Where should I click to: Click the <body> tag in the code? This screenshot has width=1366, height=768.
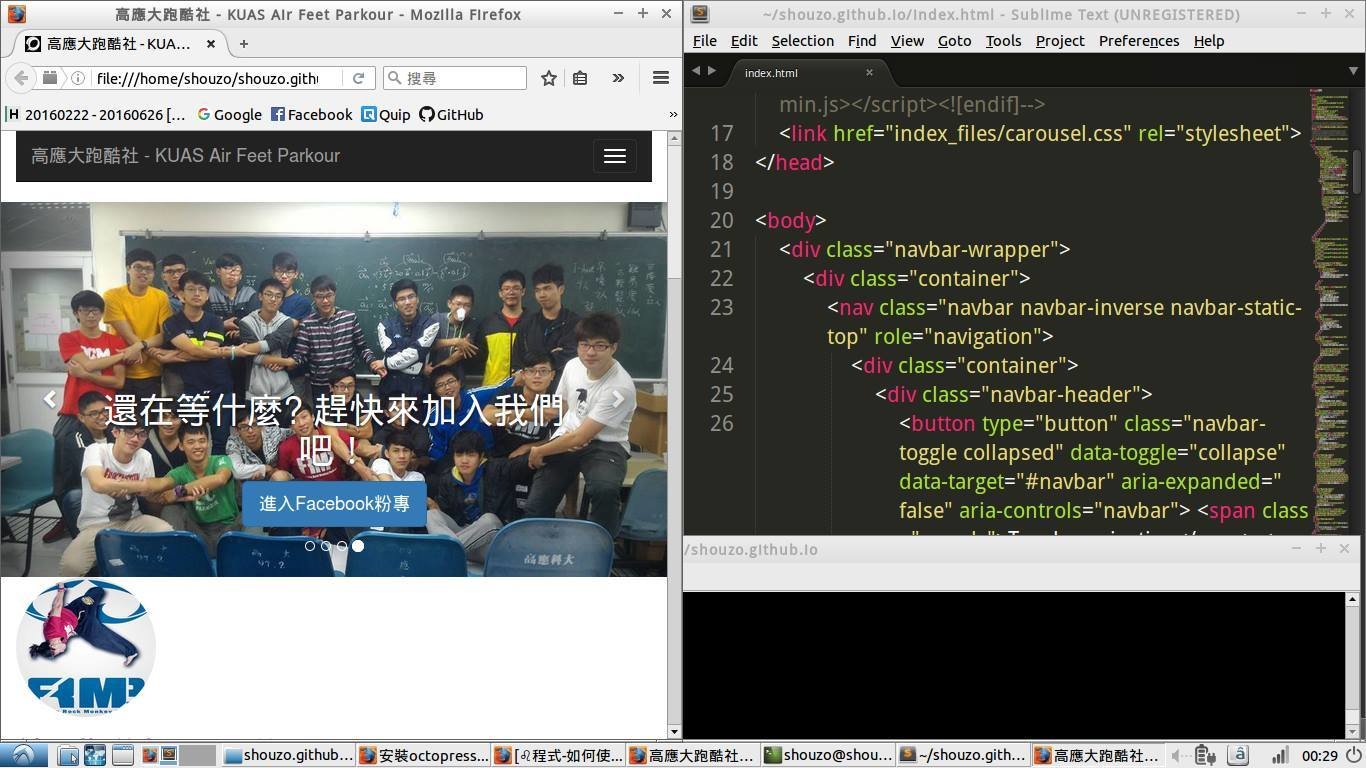click(x=791, y=220)
